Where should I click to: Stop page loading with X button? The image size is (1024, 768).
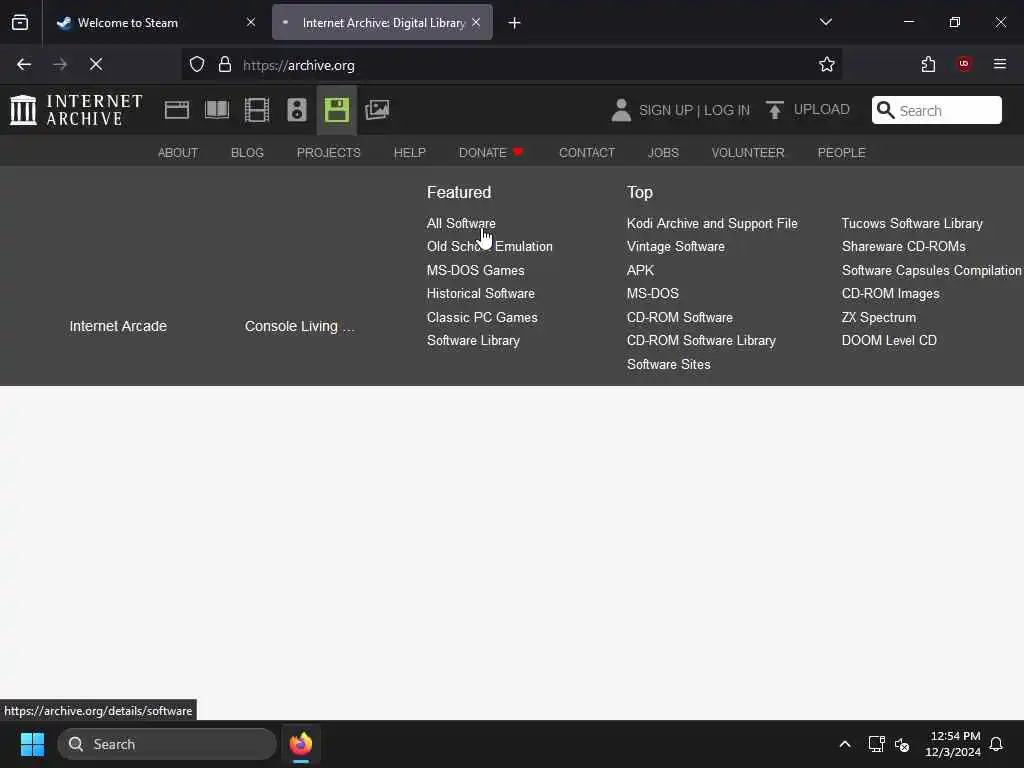click(96, 64)
